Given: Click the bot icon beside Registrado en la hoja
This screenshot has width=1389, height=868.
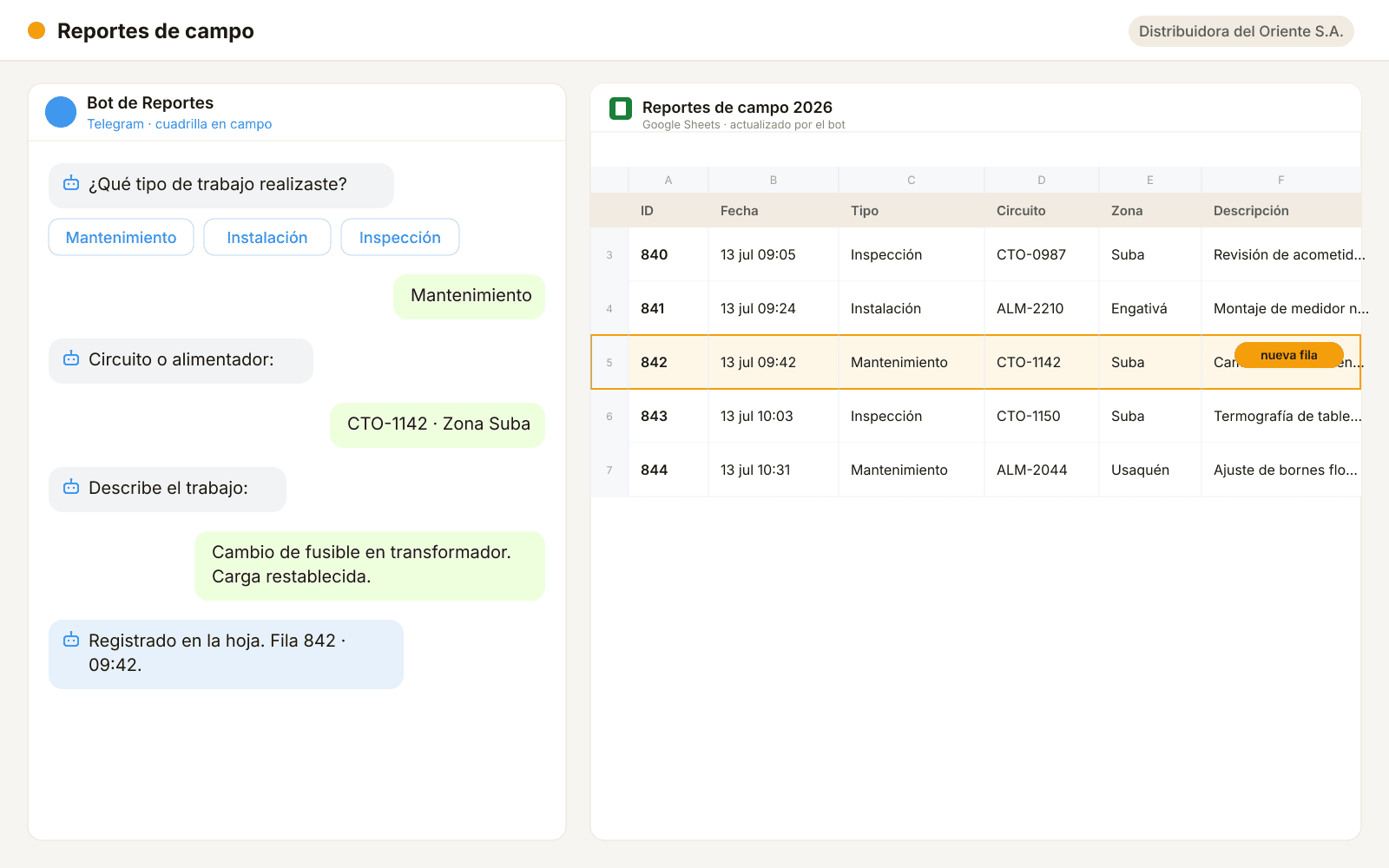Looking at the screenshot, I should [x=71, y=641].
